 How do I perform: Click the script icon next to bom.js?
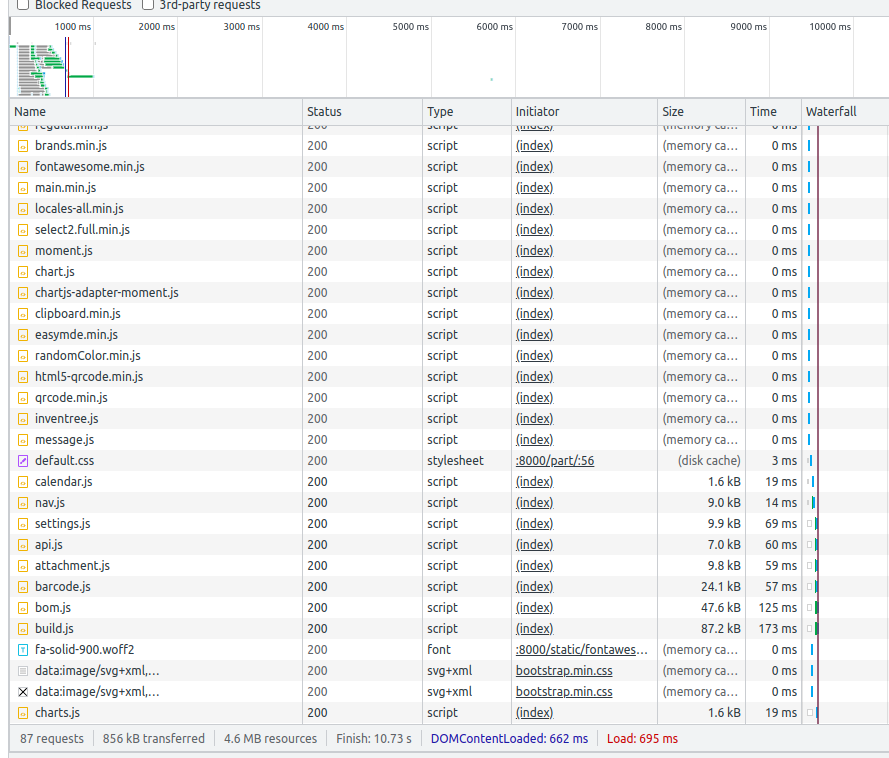tap(23, 607)
